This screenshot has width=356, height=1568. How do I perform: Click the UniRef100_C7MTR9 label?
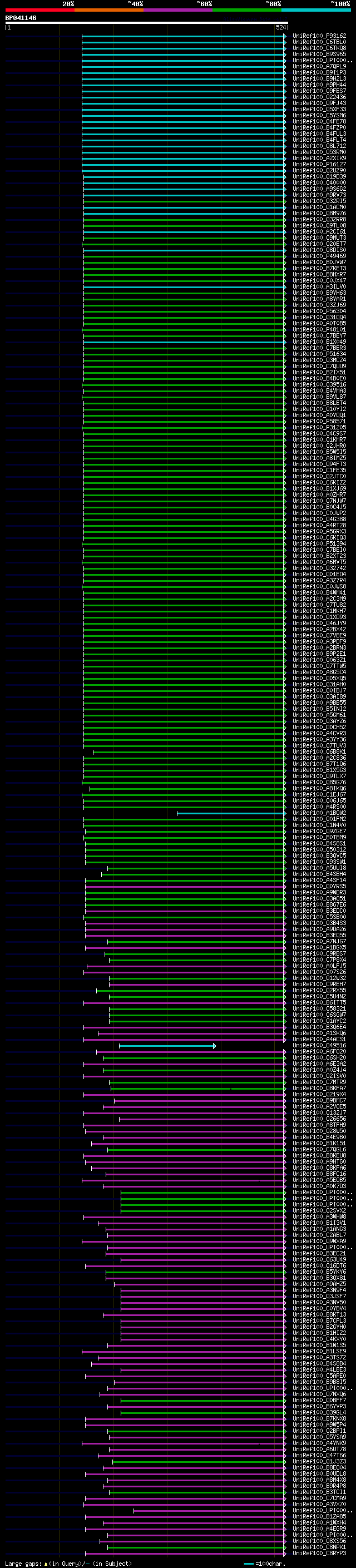(319, 1082)
